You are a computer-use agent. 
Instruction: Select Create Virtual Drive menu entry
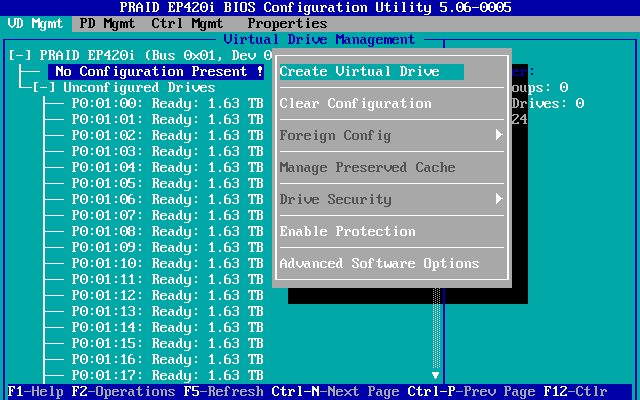click(x=372, y=72)
